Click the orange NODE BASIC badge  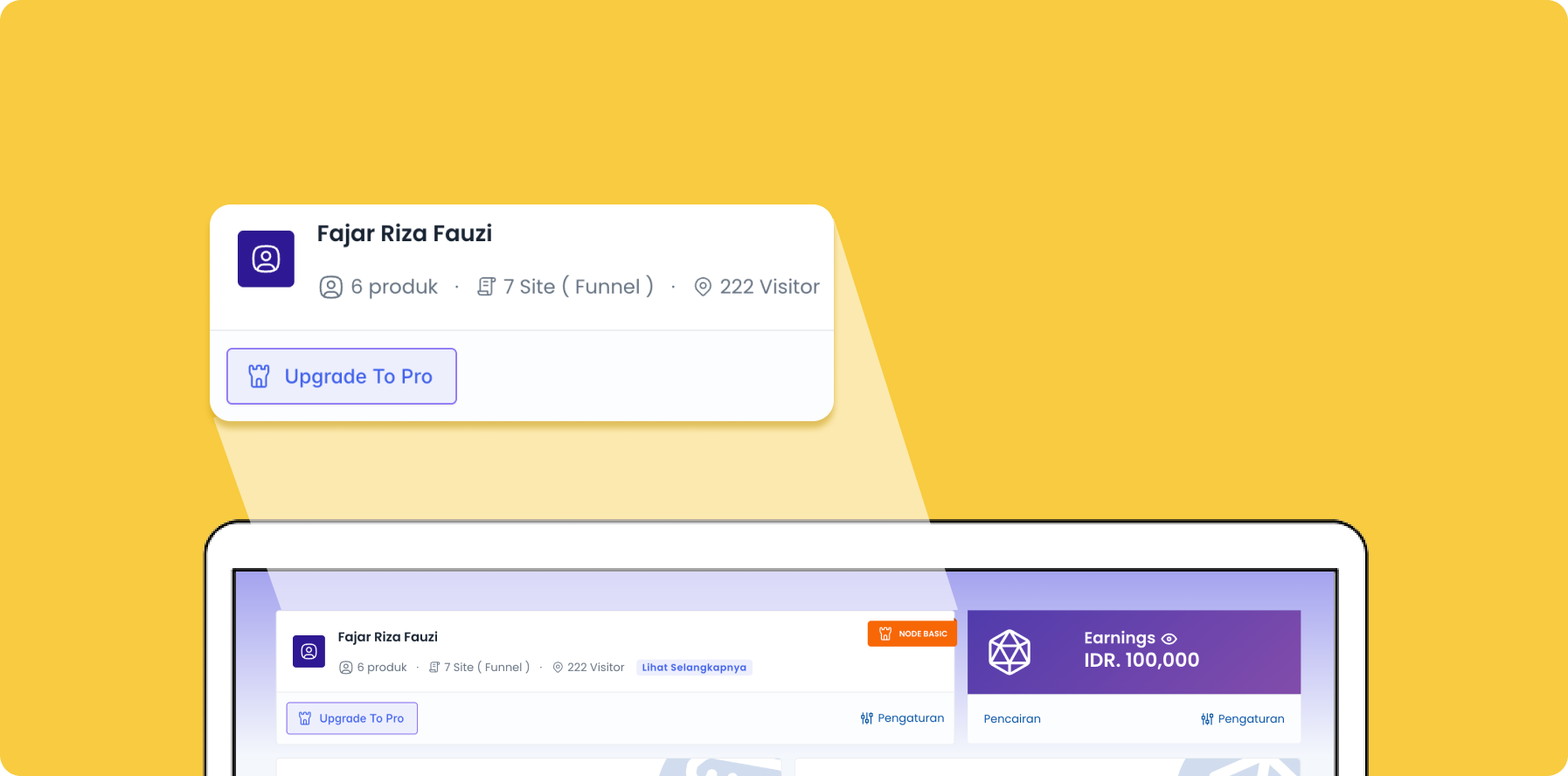(912, 634)
